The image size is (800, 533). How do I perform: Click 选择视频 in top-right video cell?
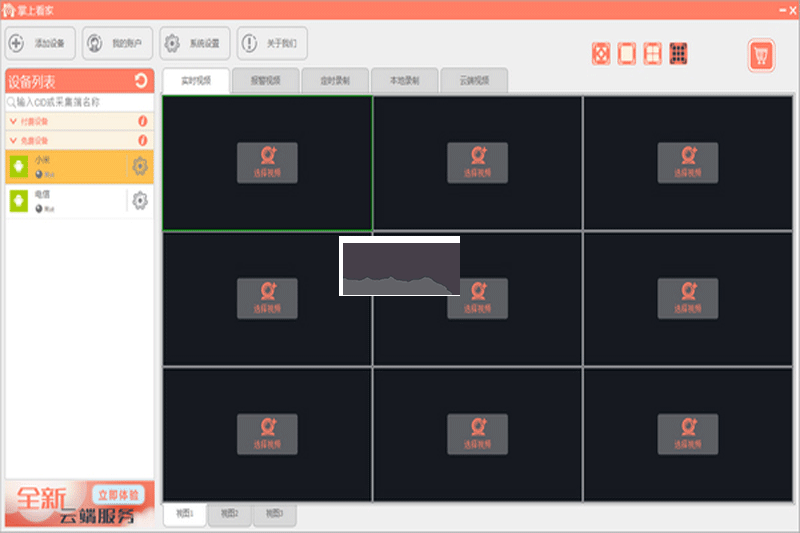pyautogui.click(x=688, y=163)
